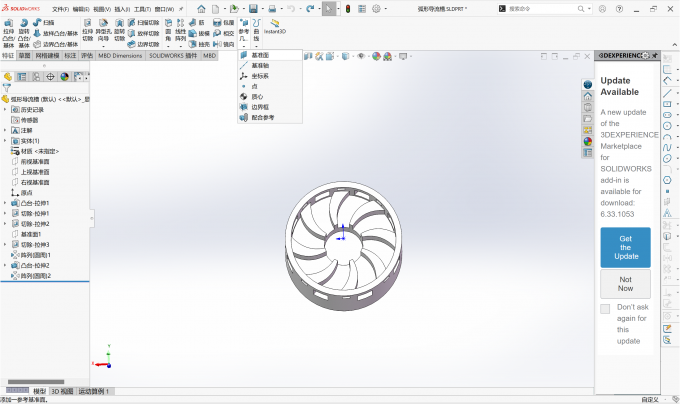
Task: Switch to the SOLIDWORKS 插件 tab
Action: pyautogui.click(x=173, y=55)
